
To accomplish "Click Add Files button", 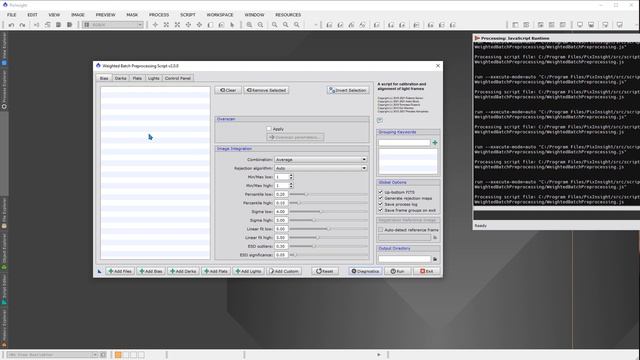I will pyautogui.click(x=120, y=271).
